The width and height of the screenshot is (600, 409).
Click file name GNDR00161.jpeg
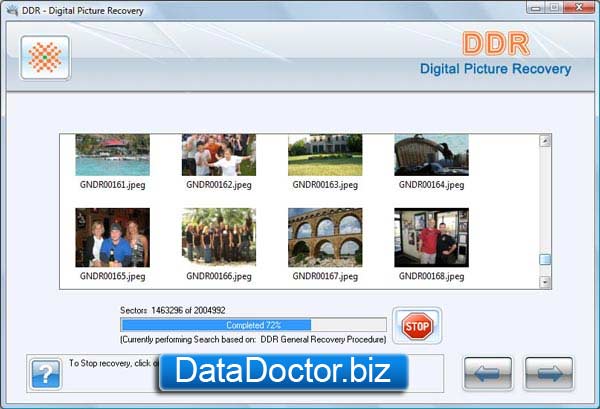[112, 185]
